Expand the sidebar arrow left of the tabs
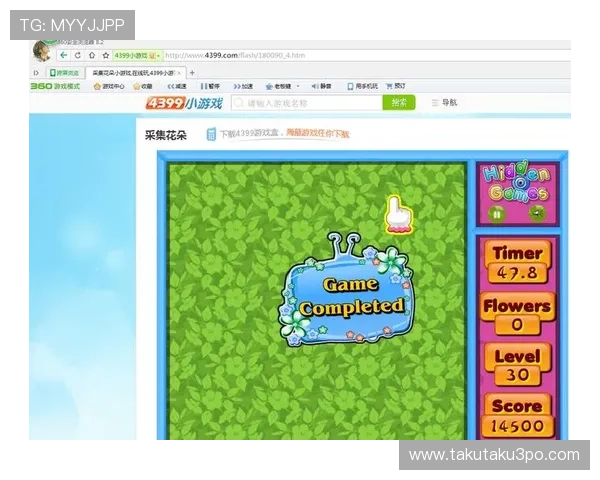 point(36,73)
